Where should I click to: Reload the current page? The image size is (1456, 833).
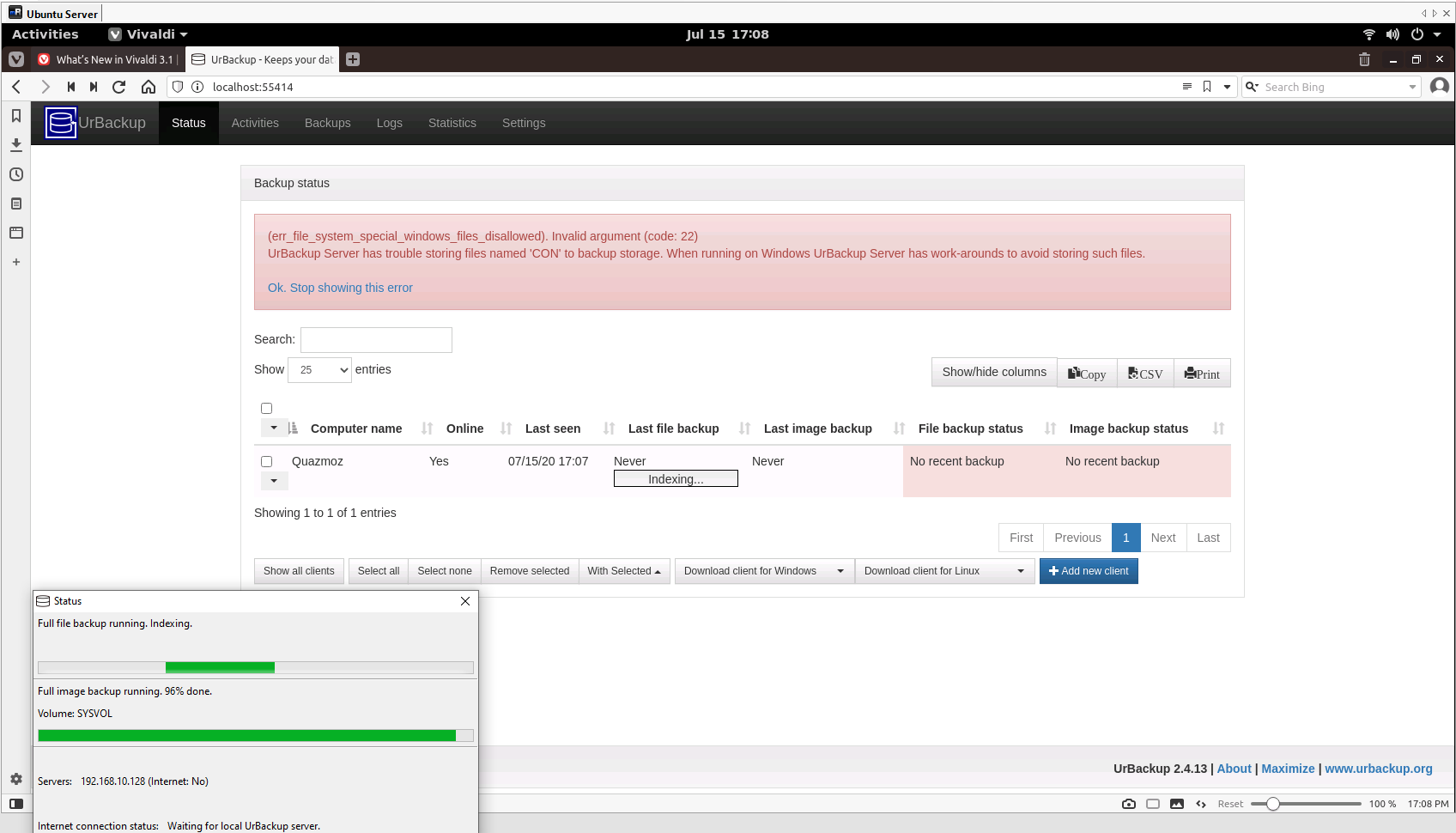pos(119,87)
